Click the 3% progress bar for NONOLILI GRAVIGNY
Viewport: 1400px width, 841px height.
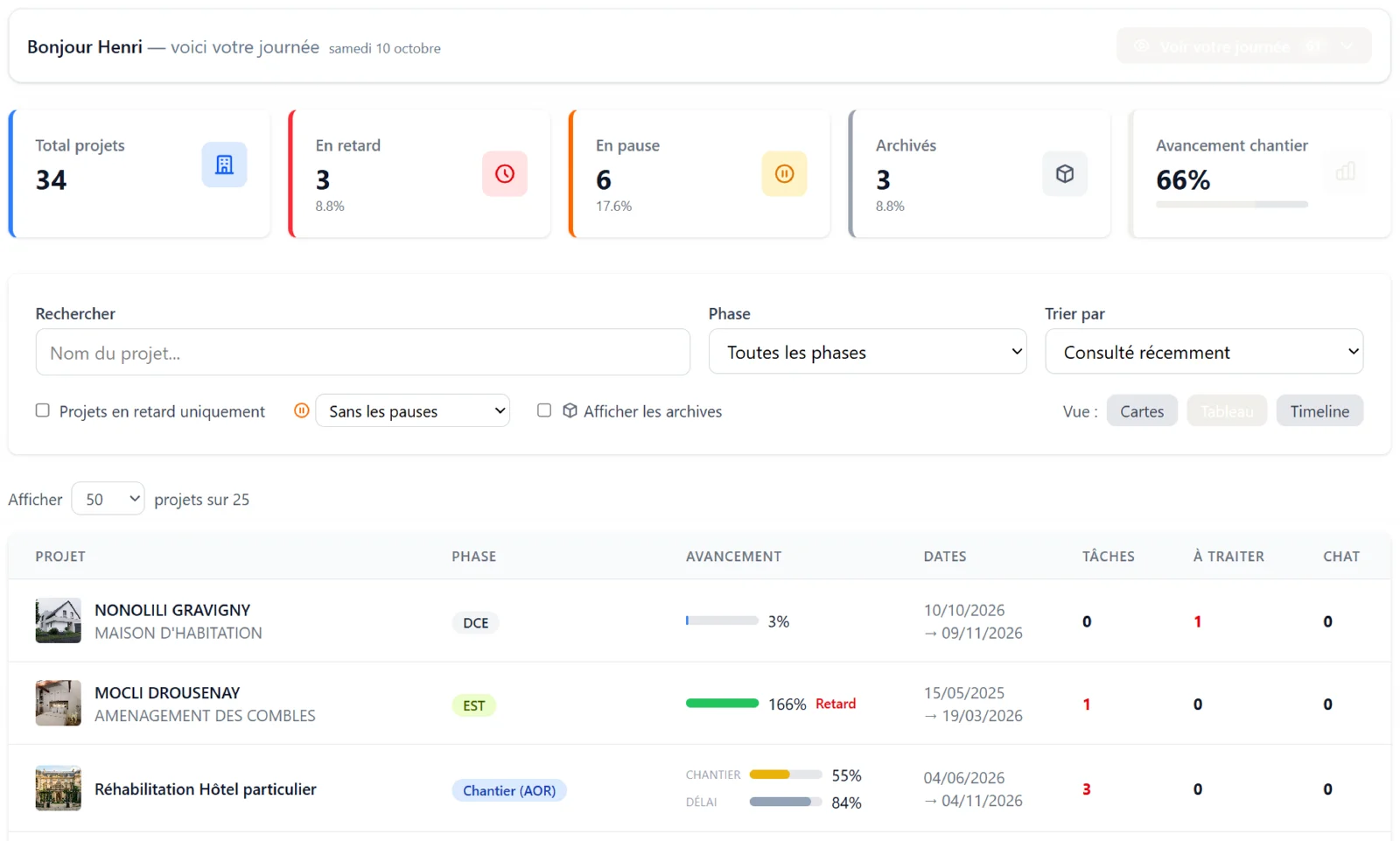pos(722,620)
